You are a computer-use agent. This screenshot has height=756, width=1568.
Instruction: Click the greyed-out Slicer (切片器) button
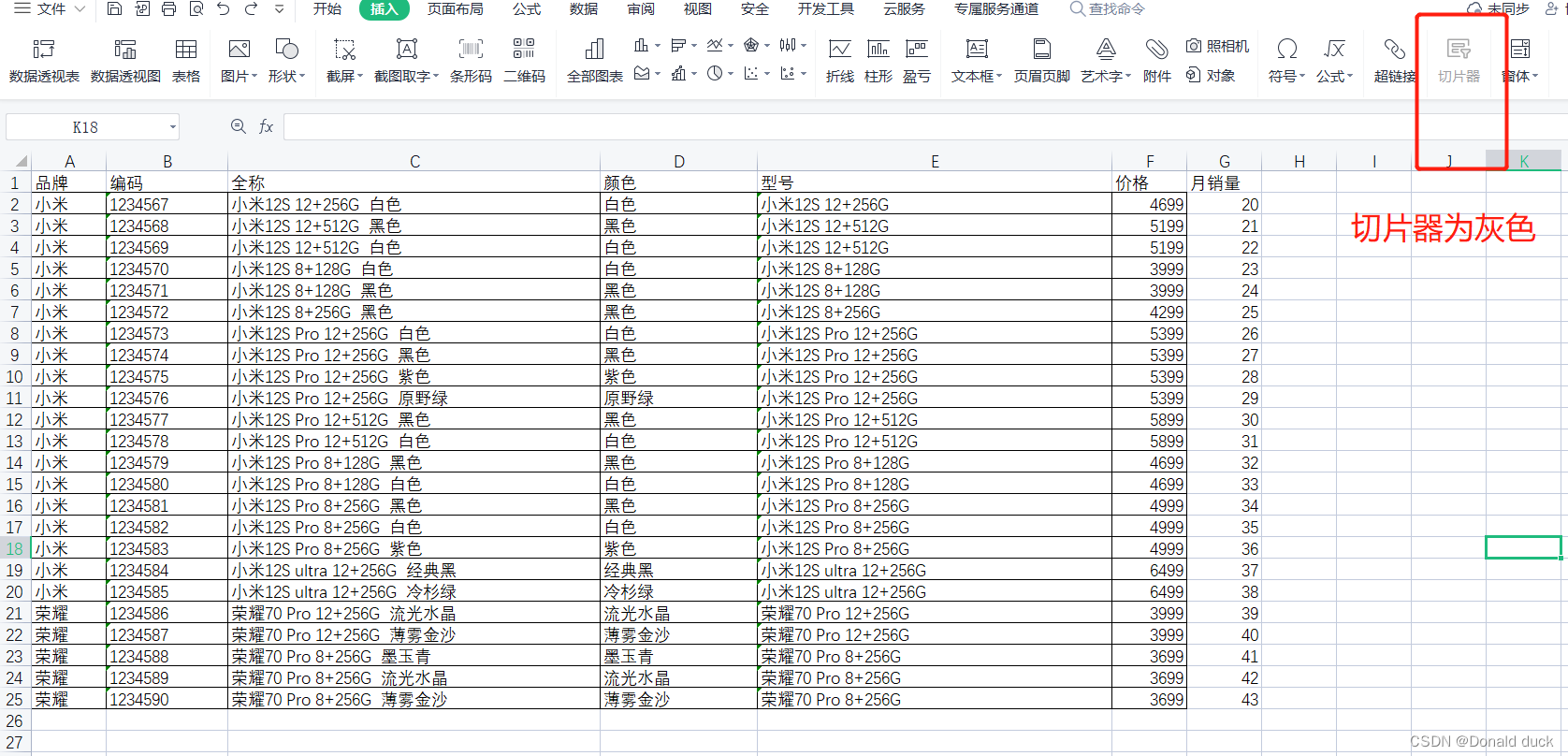1459,61
